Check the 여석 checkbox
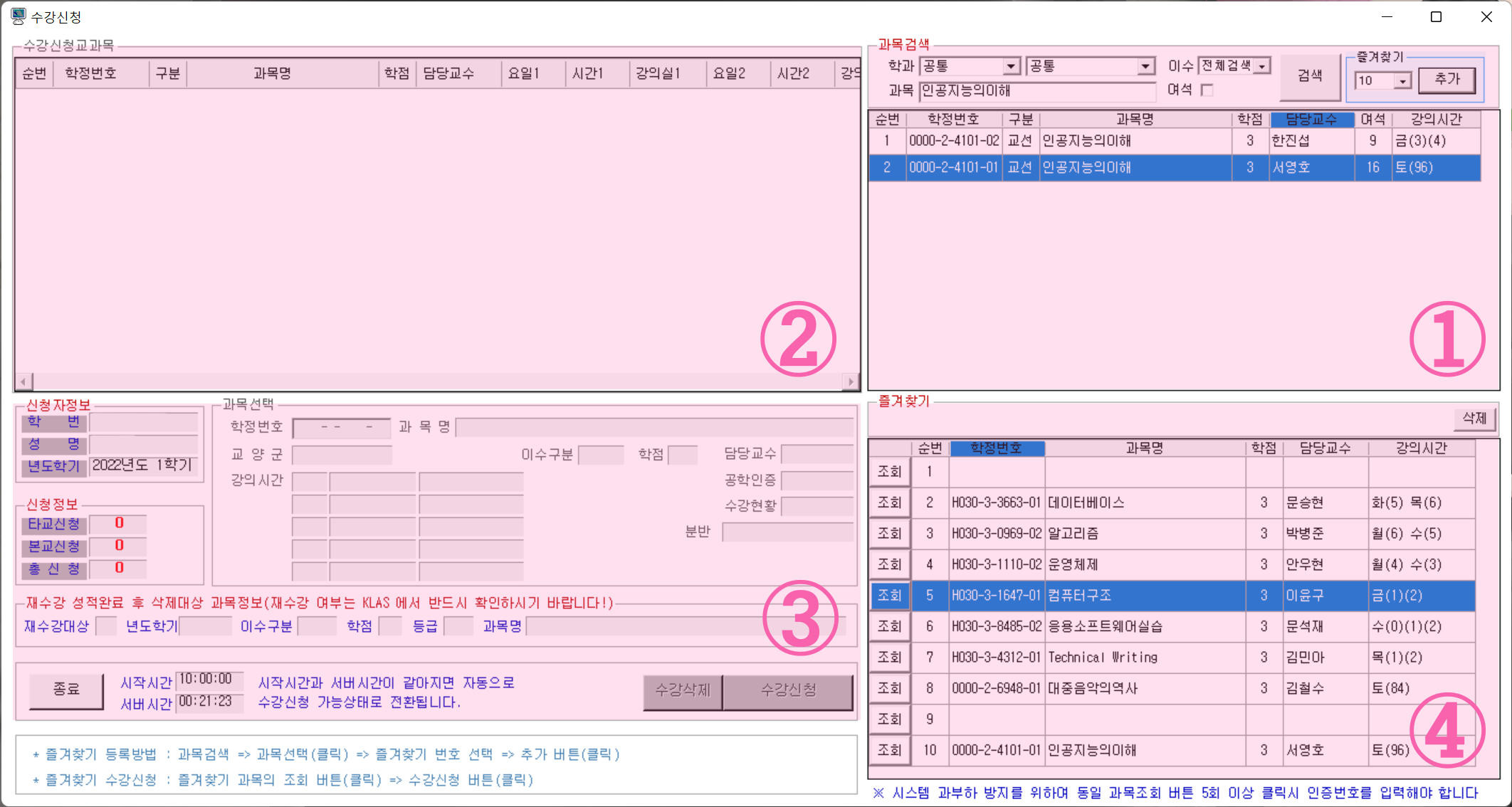 tap(1207, 90)
